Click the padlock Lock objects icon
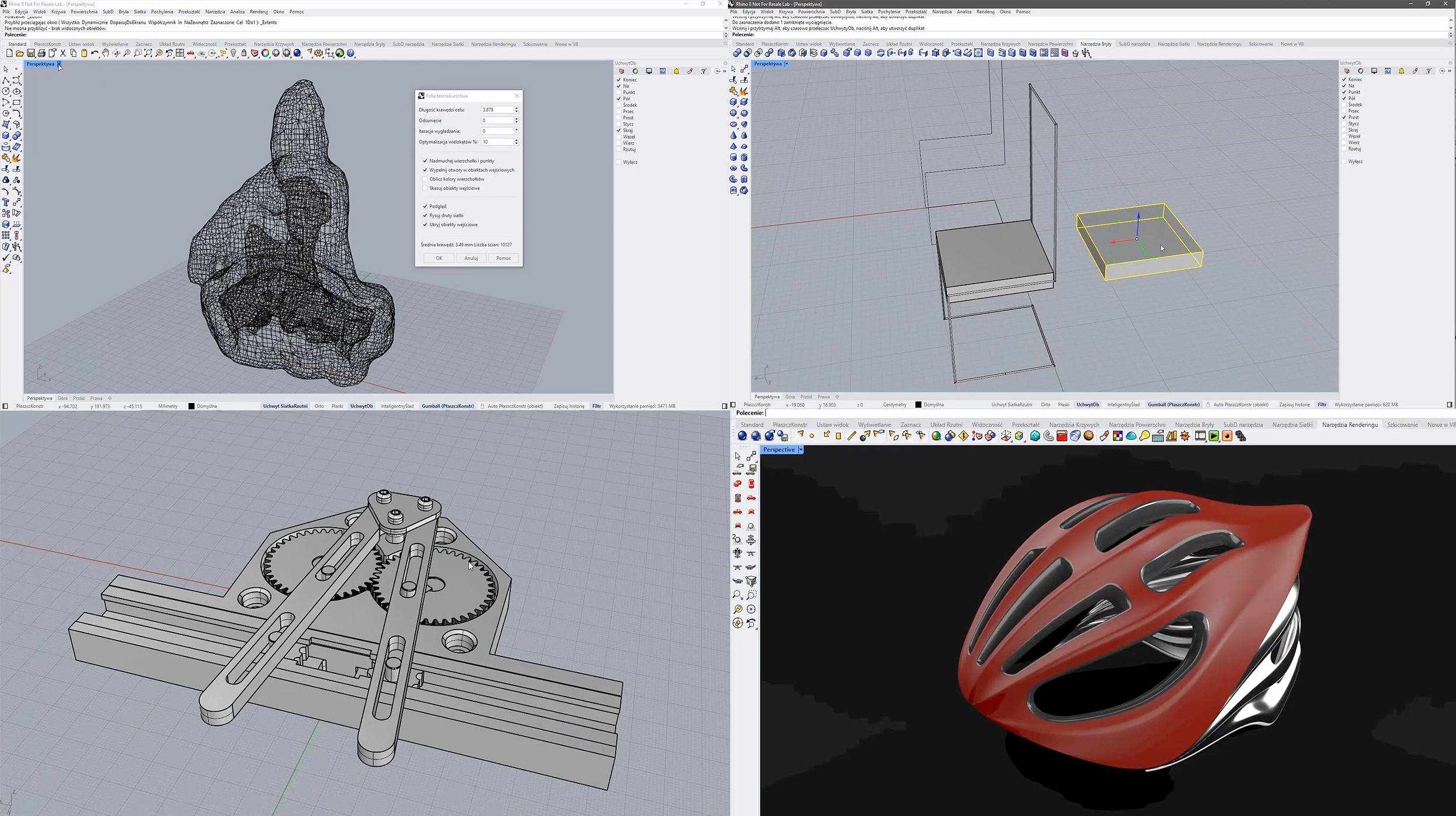 point(244,53)
